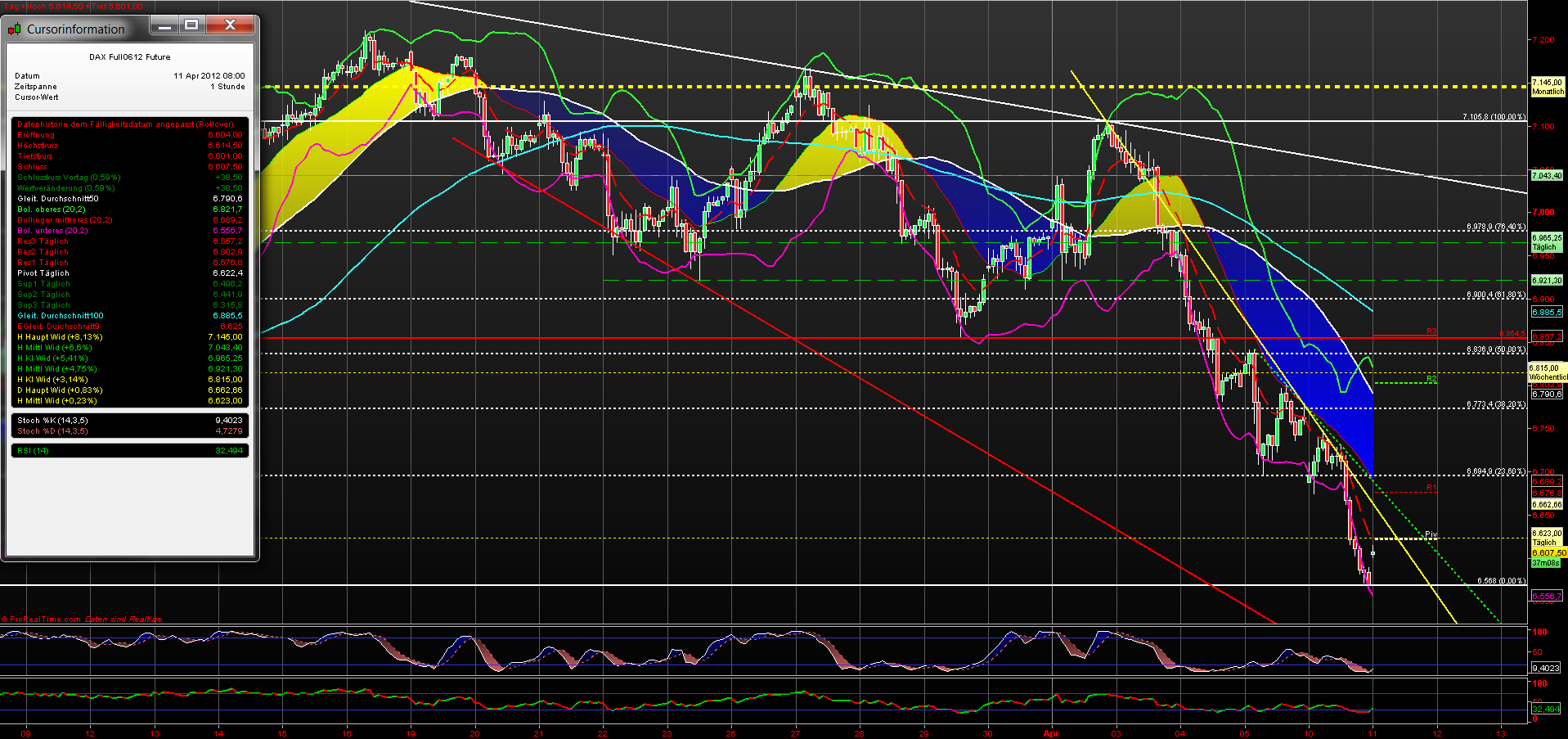Click the 'EGleit. Durchschnitt9' row label
Viewport: 1568px width, 739px height.
58,327
